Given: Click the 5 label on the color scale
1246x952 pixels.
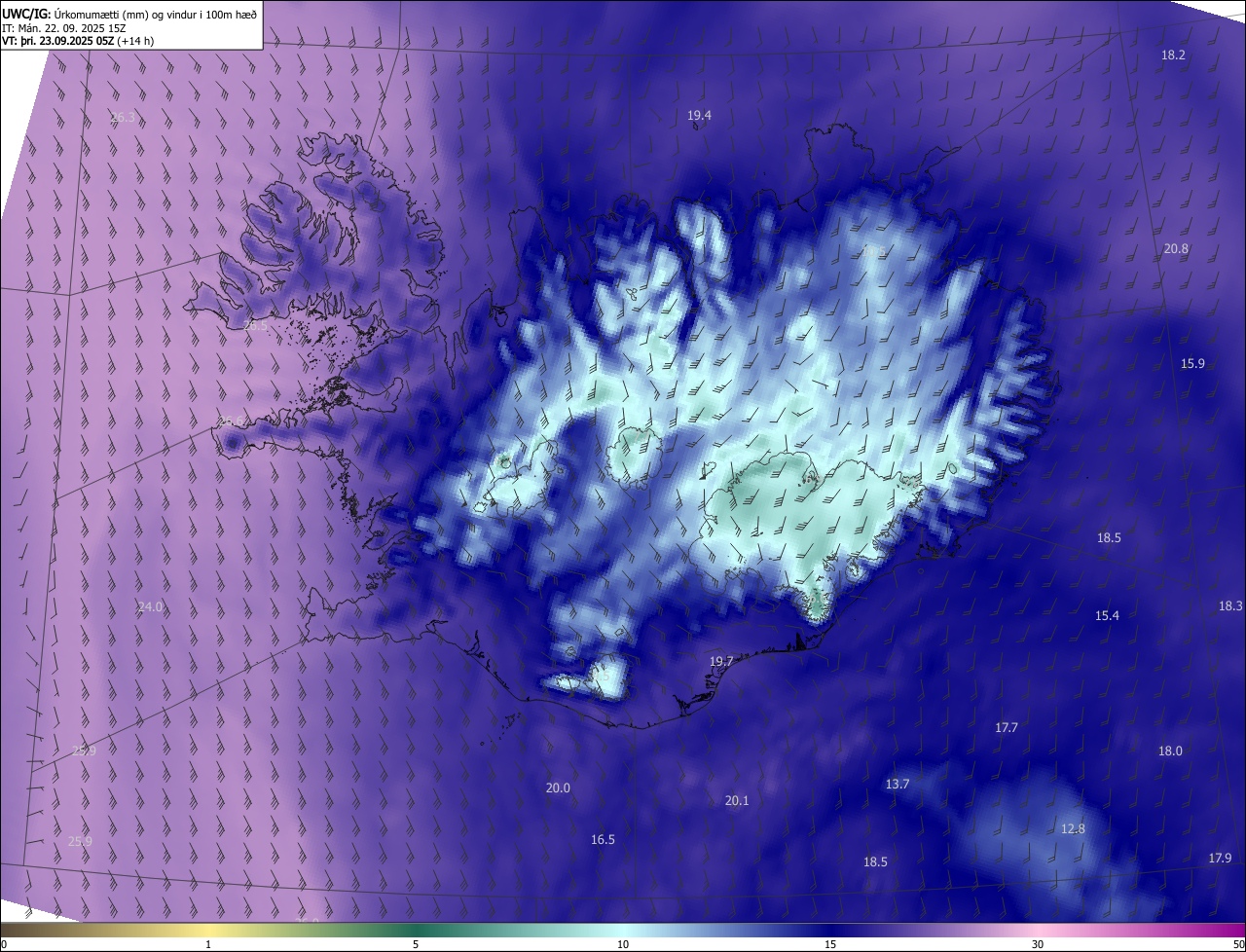Looking at the screenshot, I should tap(416, 944).
